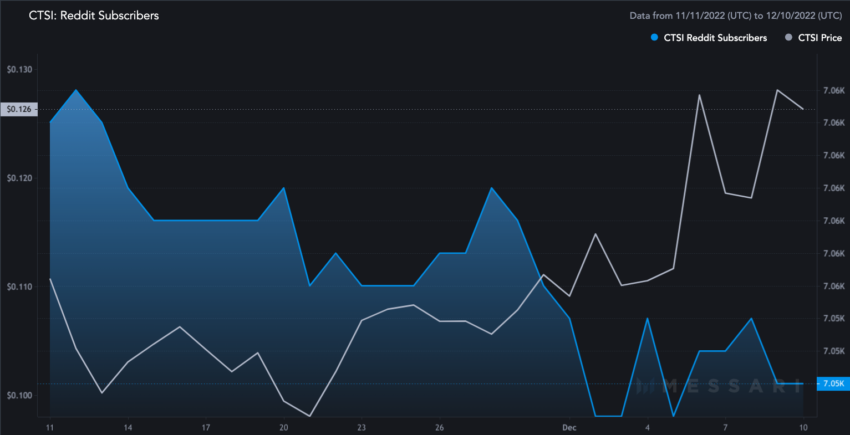Click the 10 date tick on x-axis
The height and width of the screenshot is (435, 850).
tap(803, 427)
